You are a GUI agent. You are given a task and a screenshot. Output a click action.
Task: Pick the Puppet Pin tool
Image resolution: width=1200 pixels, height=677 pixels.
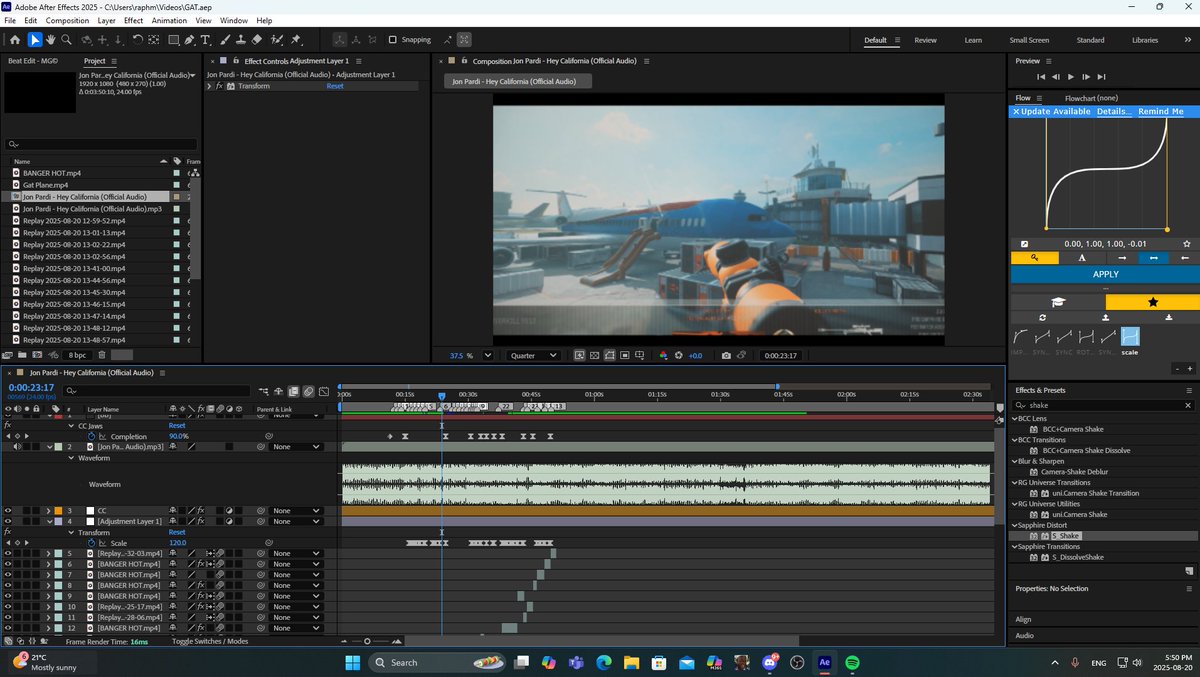296,40
